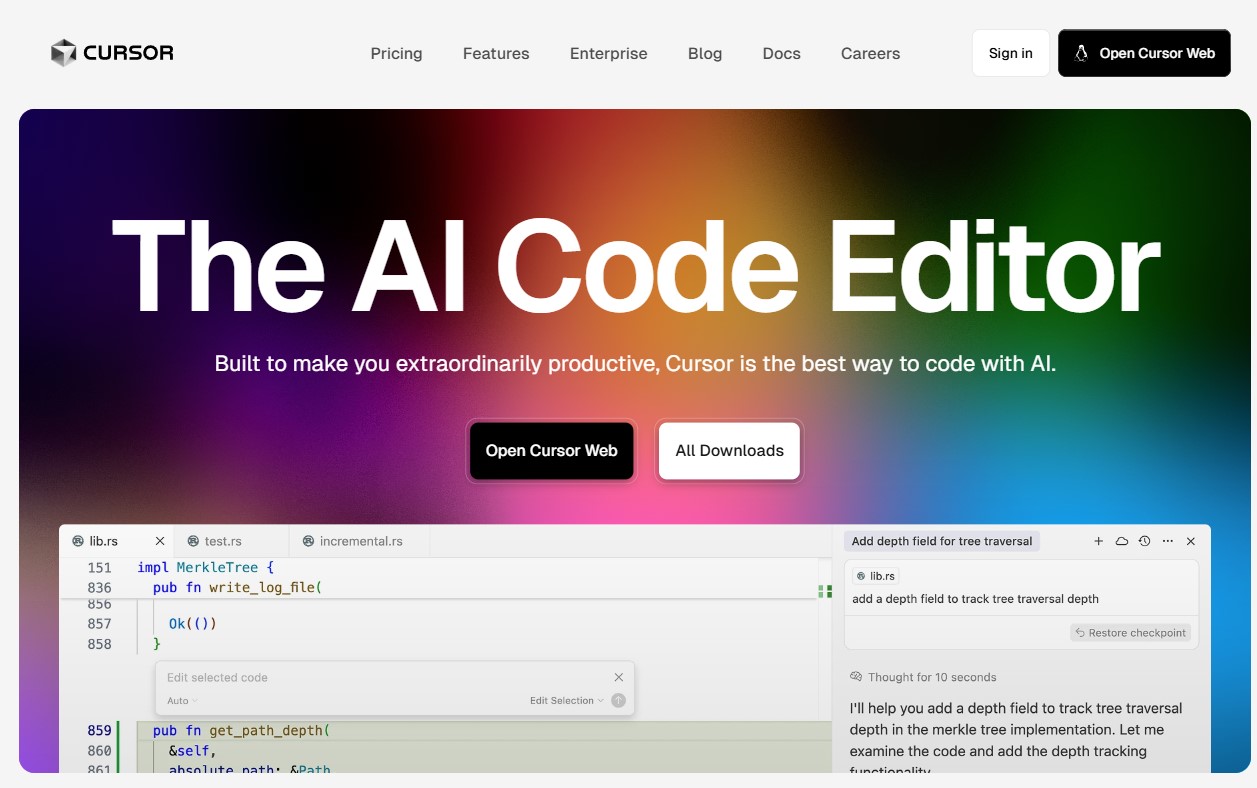Close the lib.rs tab
The width and height of the screenshot is (1257, 788).
(160, 541)
